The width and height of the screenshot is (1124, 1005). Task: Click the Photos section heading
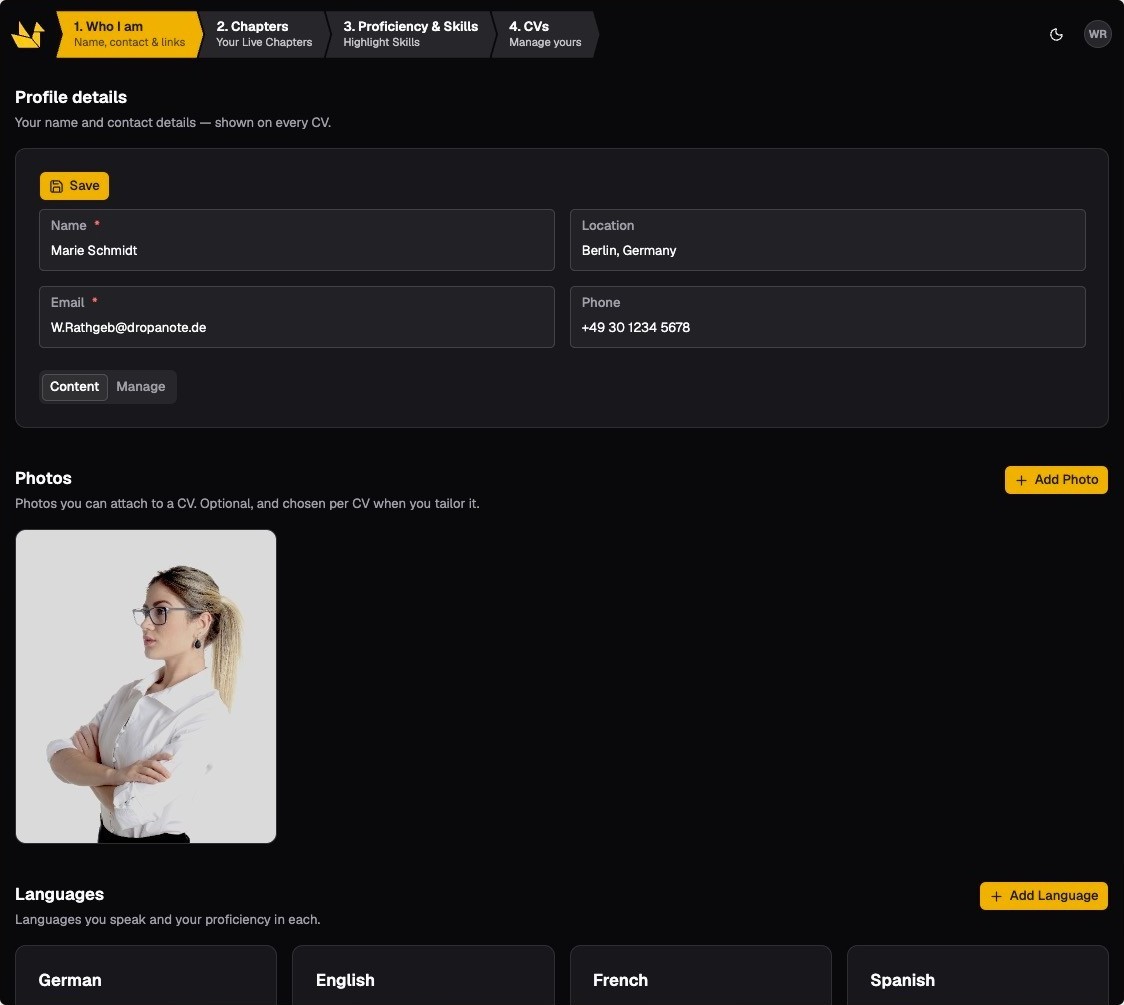pos(43,478)
